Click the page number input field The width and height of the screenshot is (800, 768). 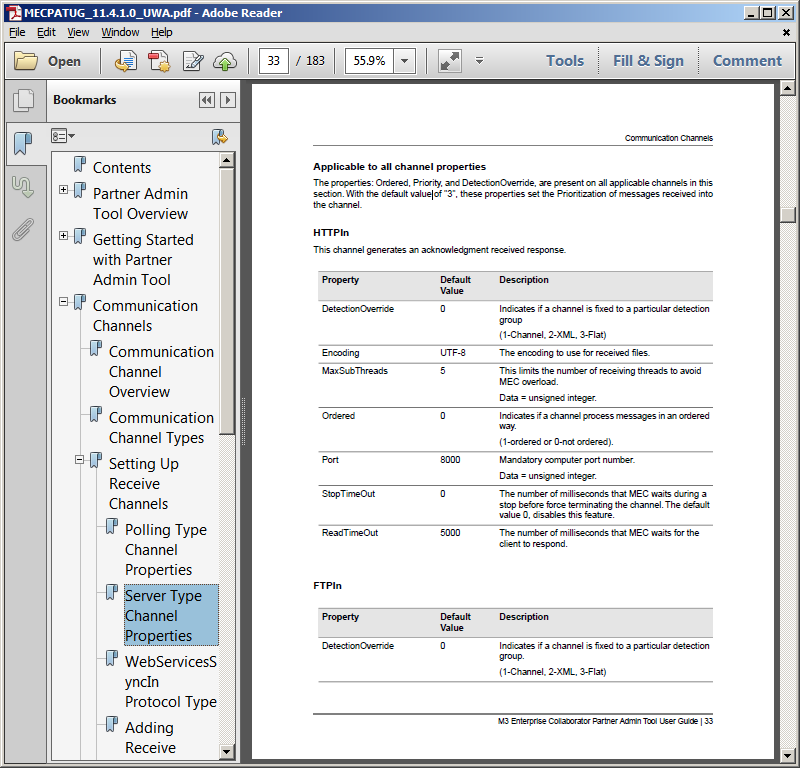tap(273, 61)
